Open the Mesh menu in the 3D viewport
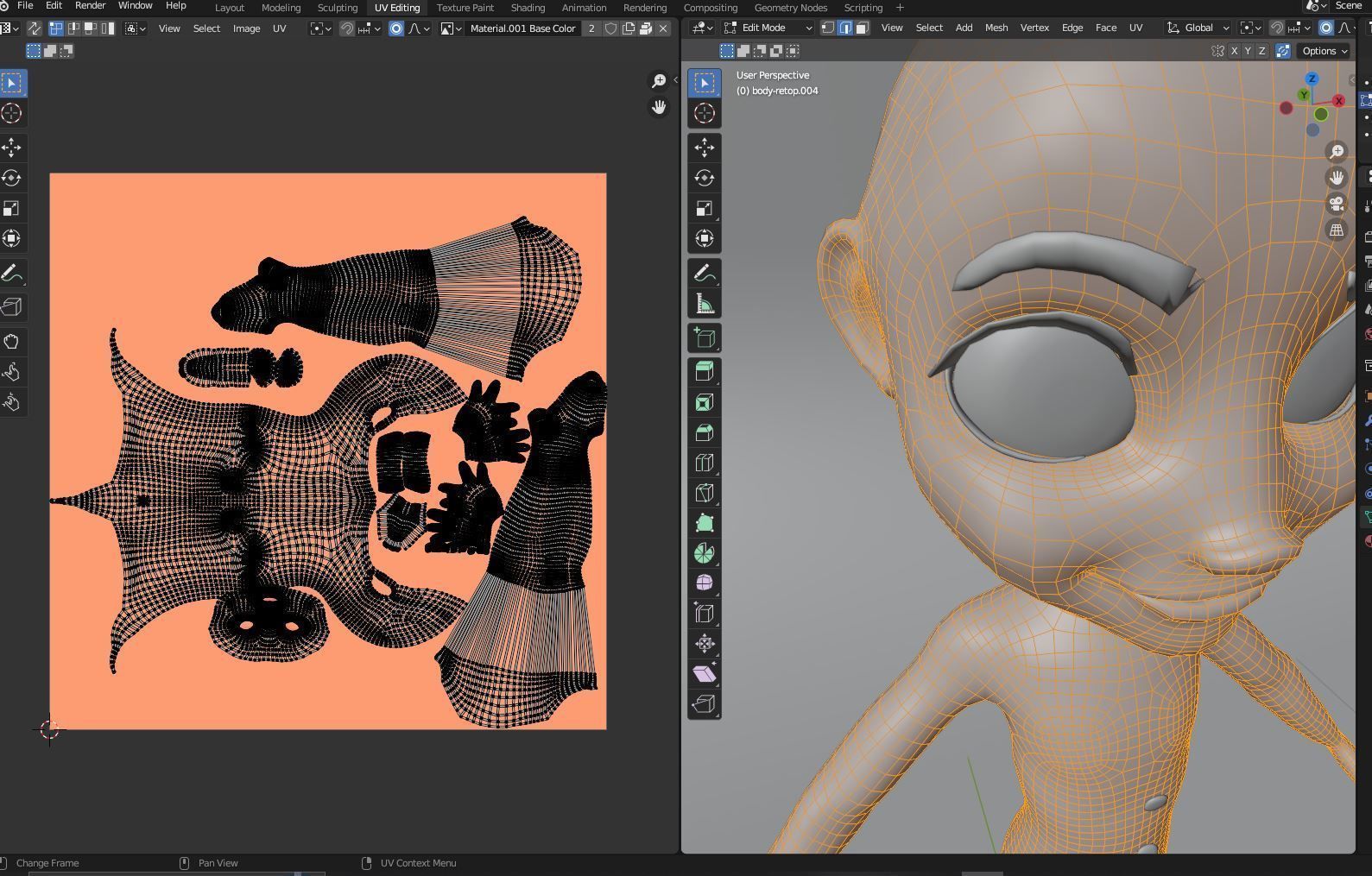 coord(996,28)
